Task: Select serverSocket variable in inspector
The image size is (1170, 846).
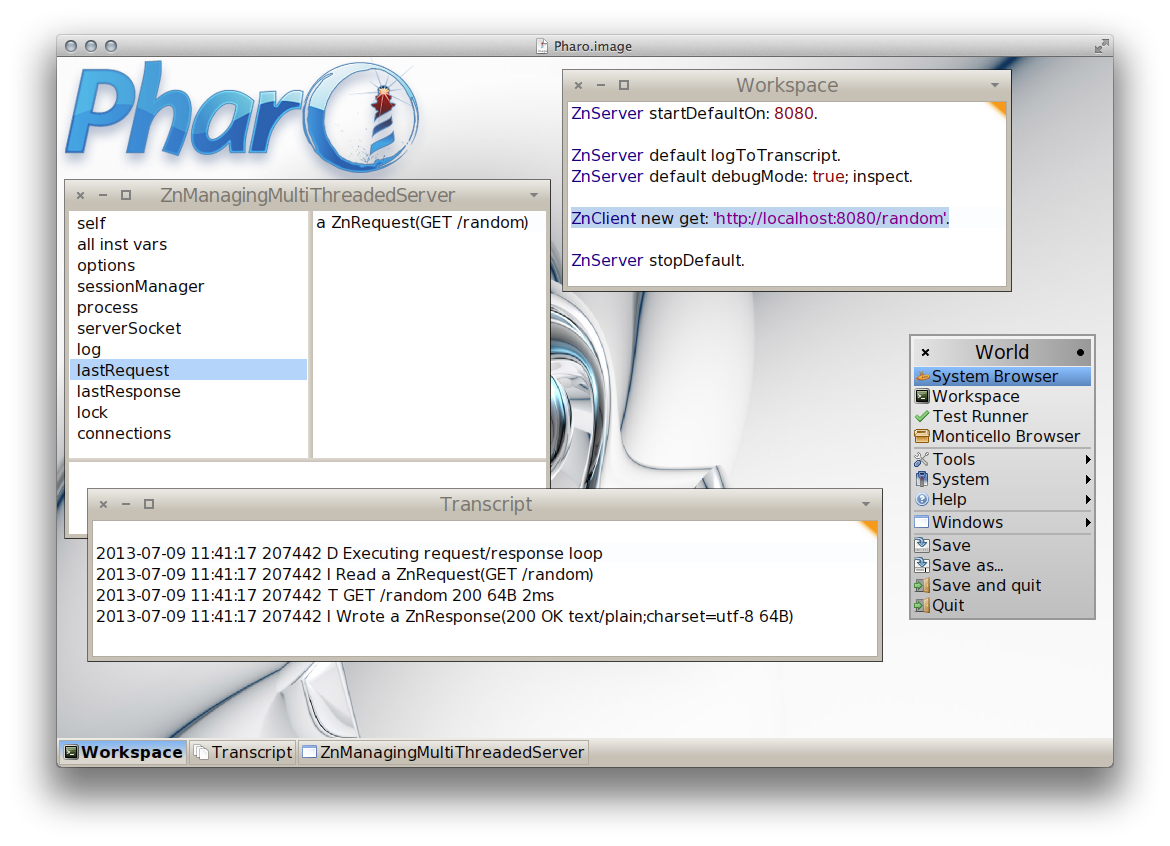Action: [x=188, y=328]
